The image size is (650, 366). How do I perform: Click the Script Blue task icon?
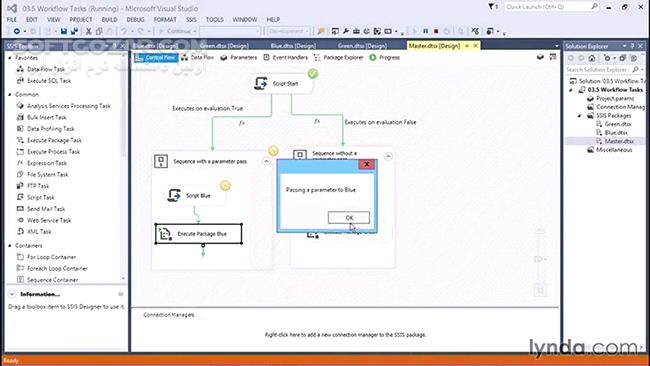click(x=174, y=195)
